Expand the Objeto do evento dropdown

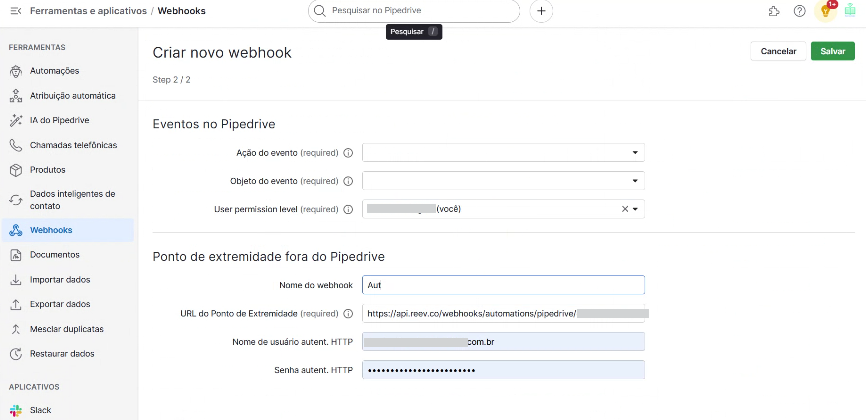click(x=635, y=181)
